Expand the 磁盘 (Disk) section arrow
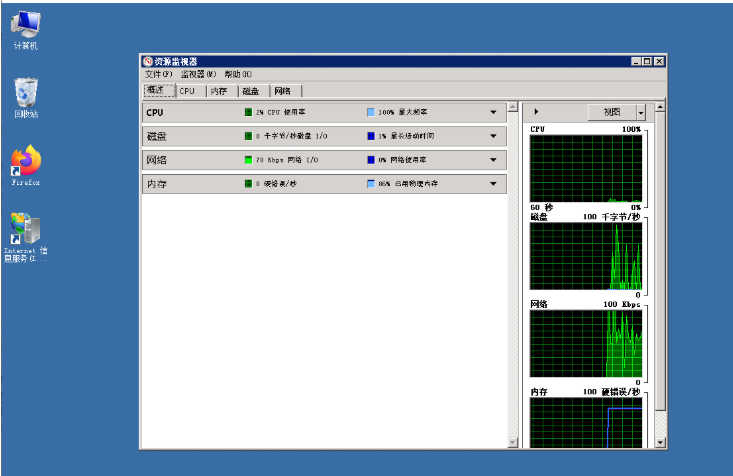This screenshot has width=733, height=476. (493, 136)
